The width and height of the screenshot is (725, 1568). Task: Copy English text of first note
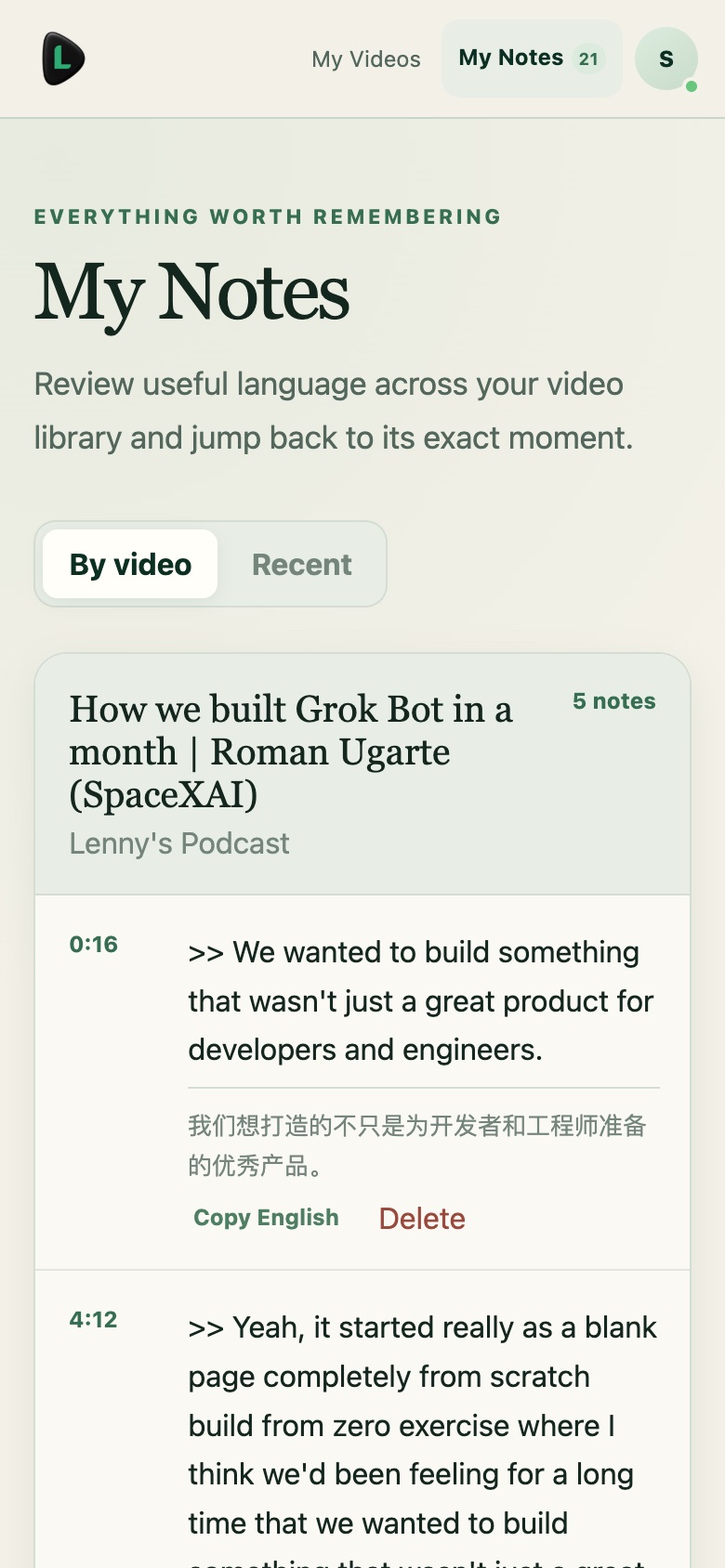coord(266,1218)
